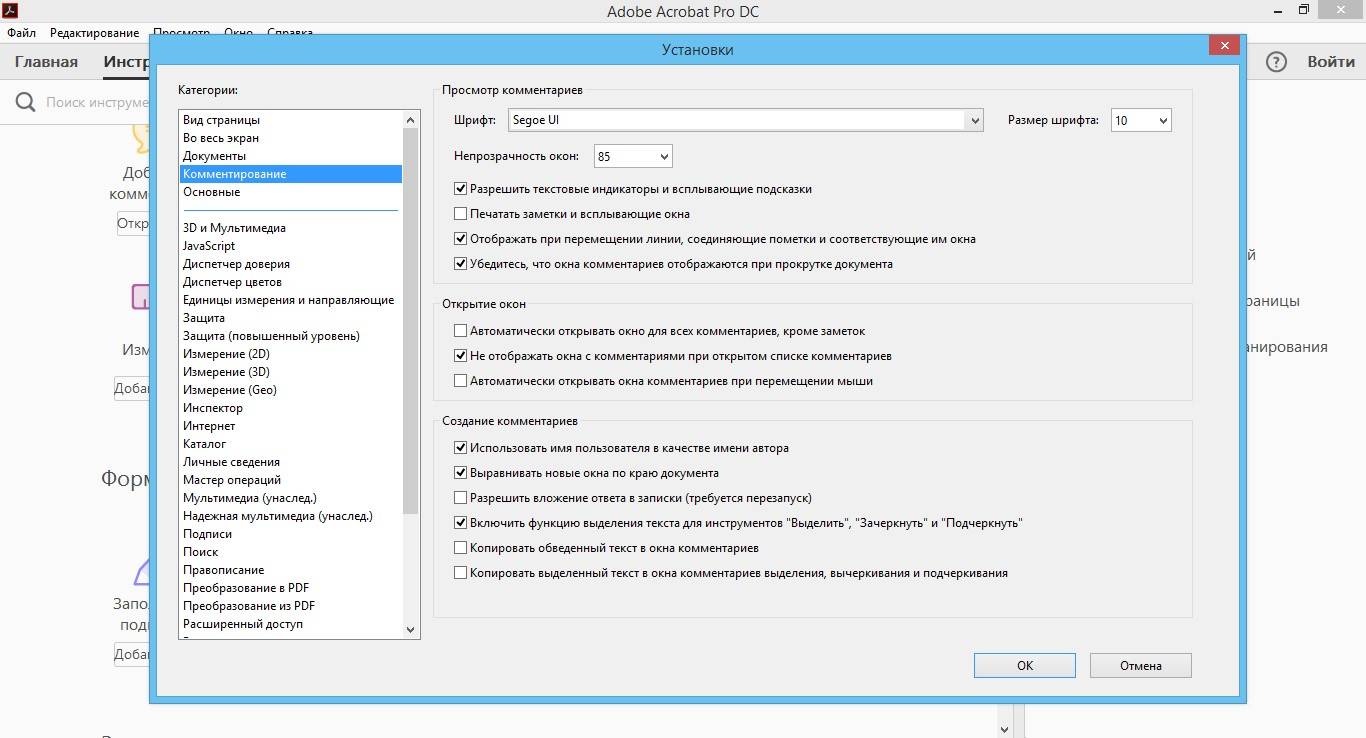1366x738 pixels.
Task: Select the 'Преобразование в PDF' category
Action: (x=290, y=588)
